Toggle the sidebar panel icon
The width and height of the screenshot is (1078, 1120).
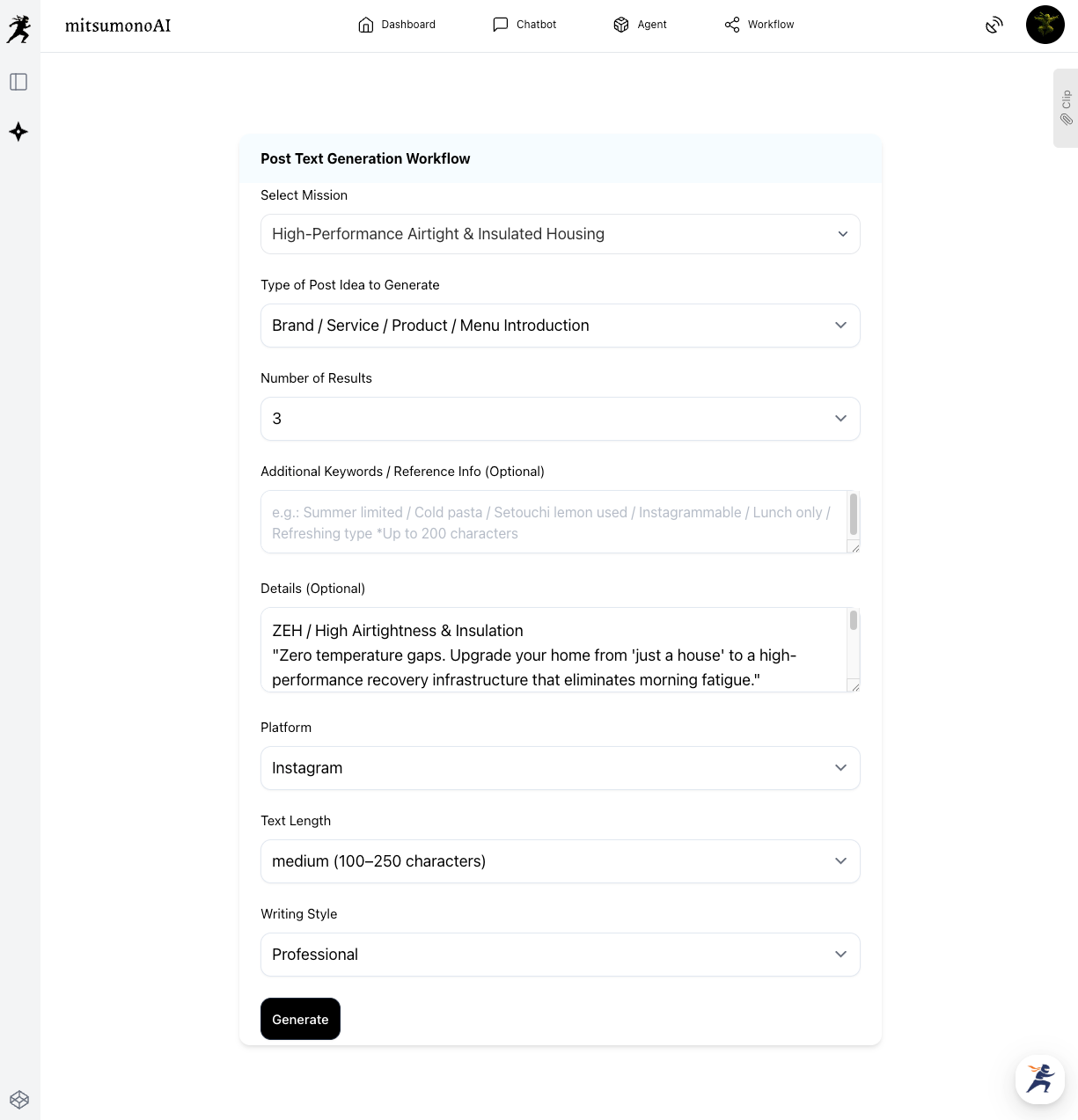click(18, 82)
